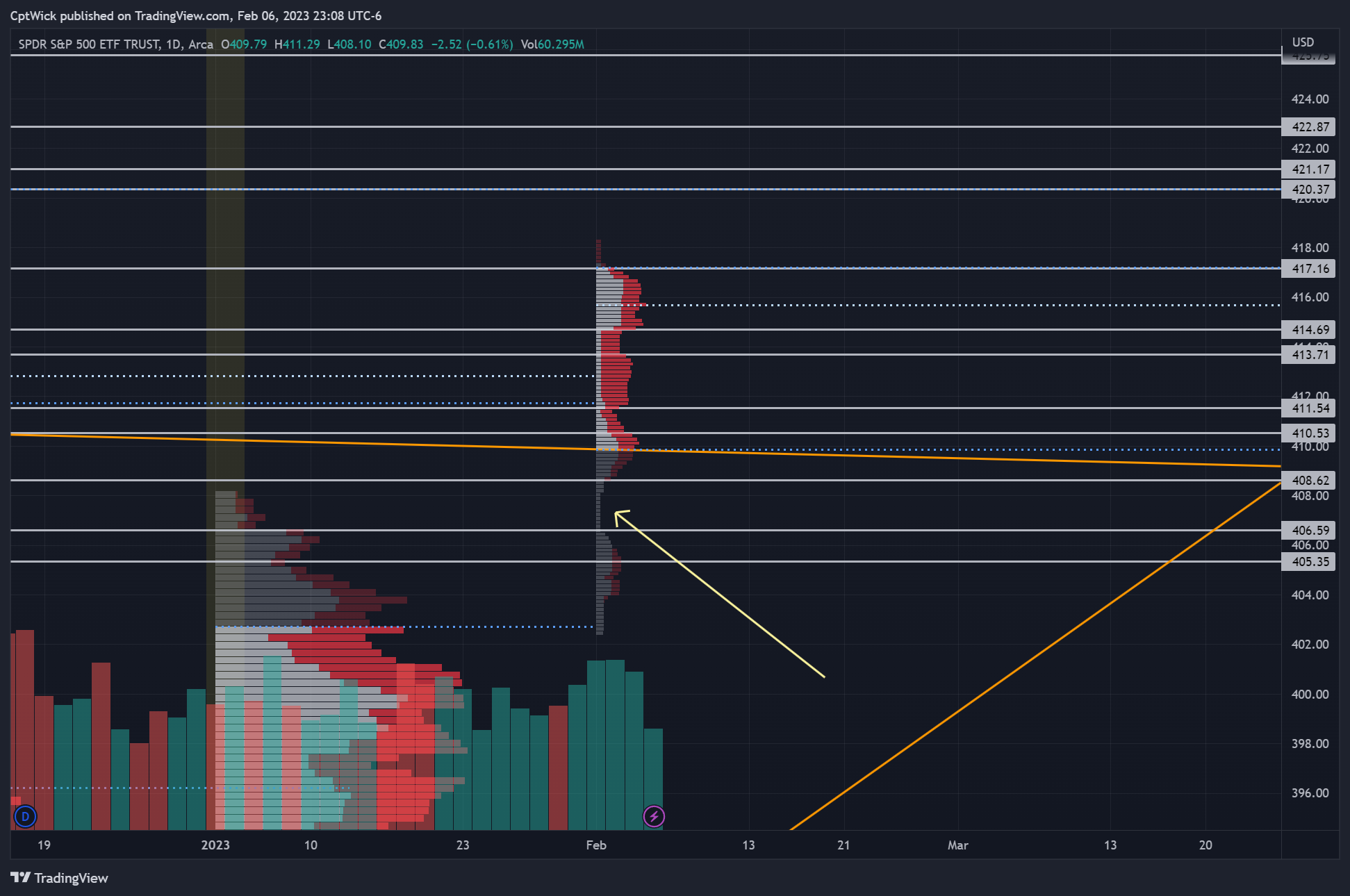The height and width of the screenshot is (896, 1350).
Task: Click the SPDR S&P 500 ETF TRUST title
Action: 89,44
